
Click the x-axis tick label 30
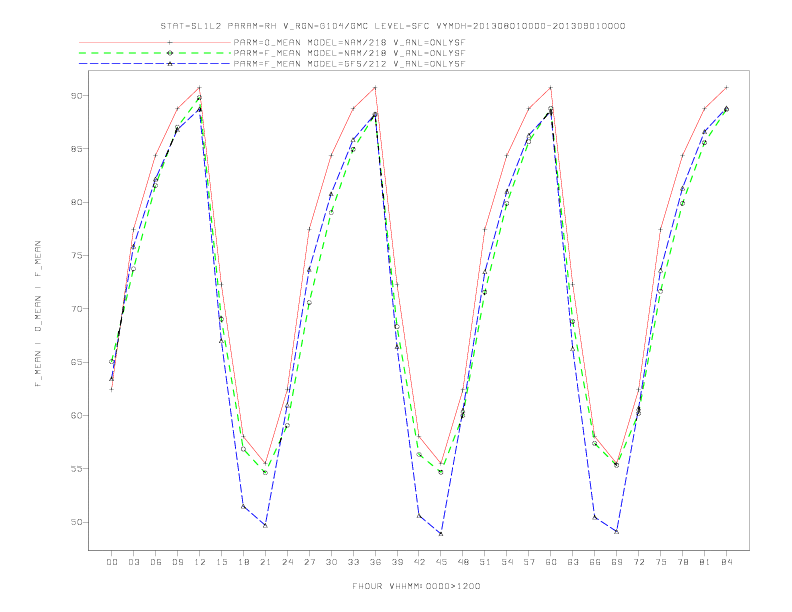[331, 562]
